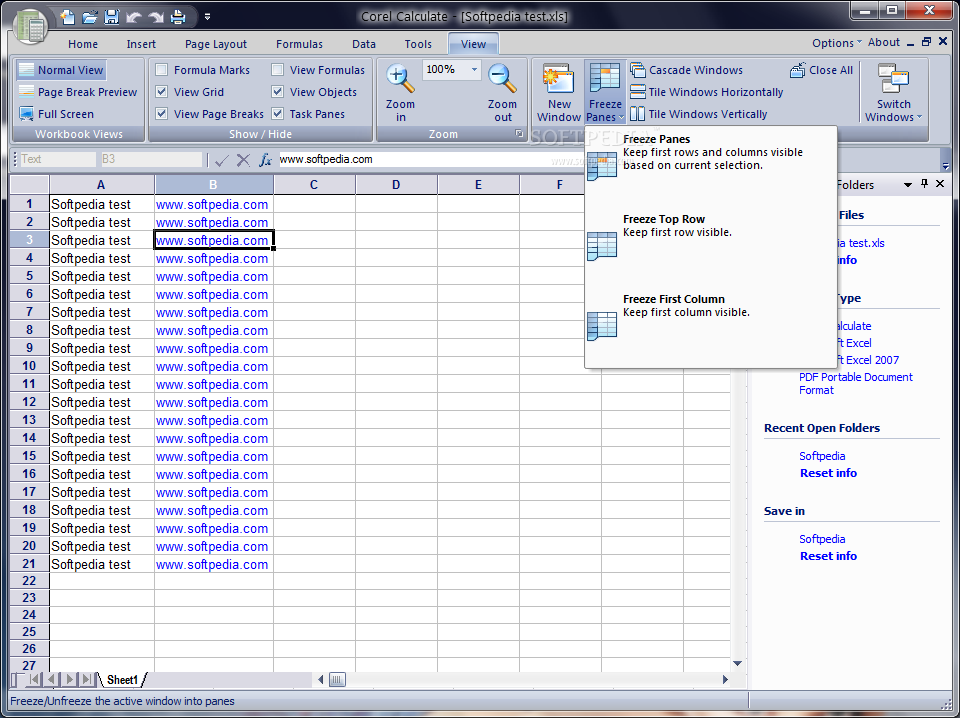
Task: Click Reset info under Recent Open Folders
Action: (x=828, y=473)
